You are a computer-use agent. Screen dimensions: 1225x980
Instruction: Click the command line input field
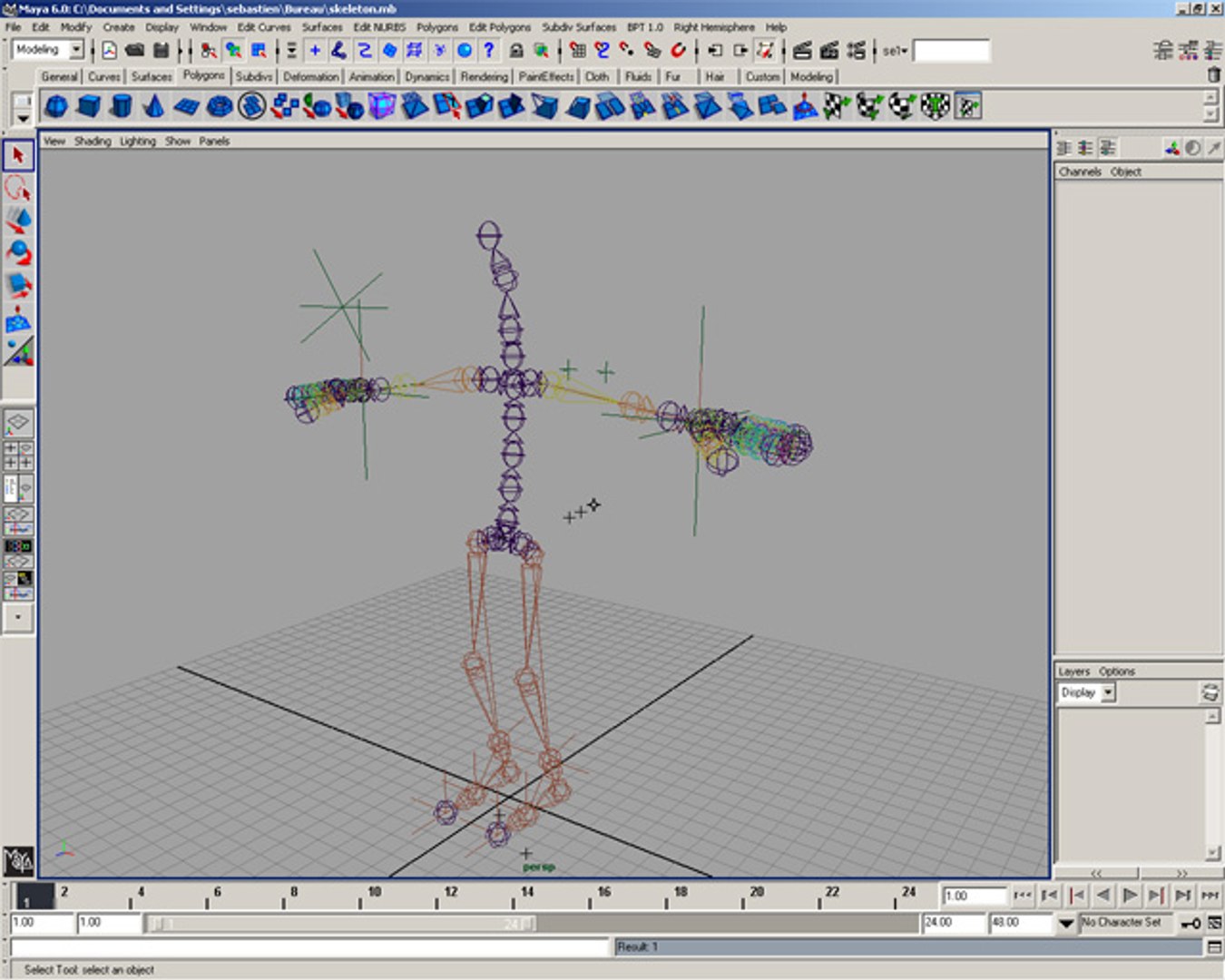pos(311,947)
